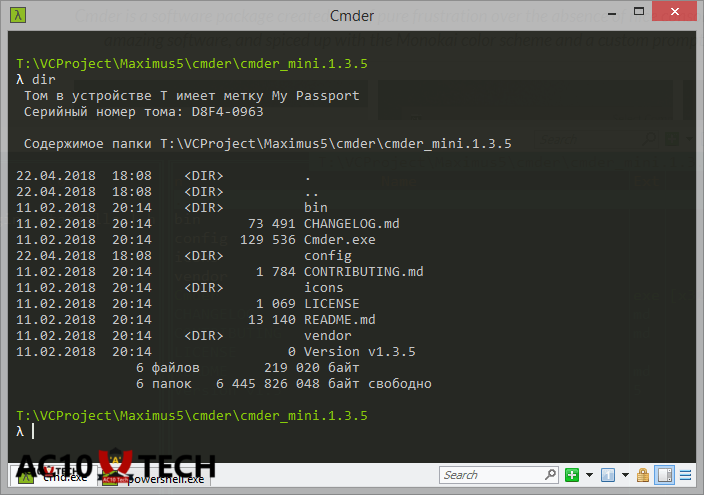The image size is (704, 495).
Task: Close the Cmder window
Action: point(674,12)
